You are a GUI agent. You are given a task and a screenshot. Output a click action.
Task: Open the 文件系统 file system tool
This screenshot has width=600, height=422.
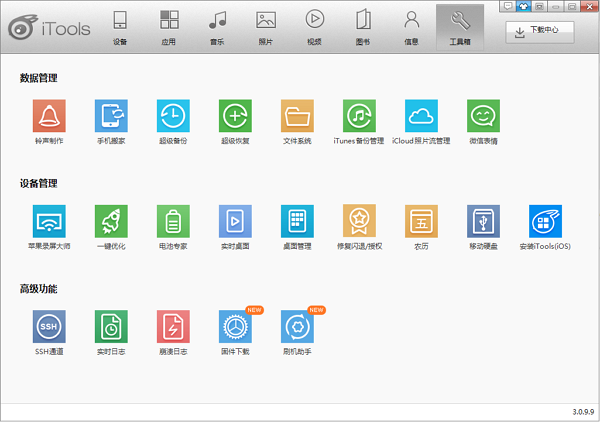point(297,116)
